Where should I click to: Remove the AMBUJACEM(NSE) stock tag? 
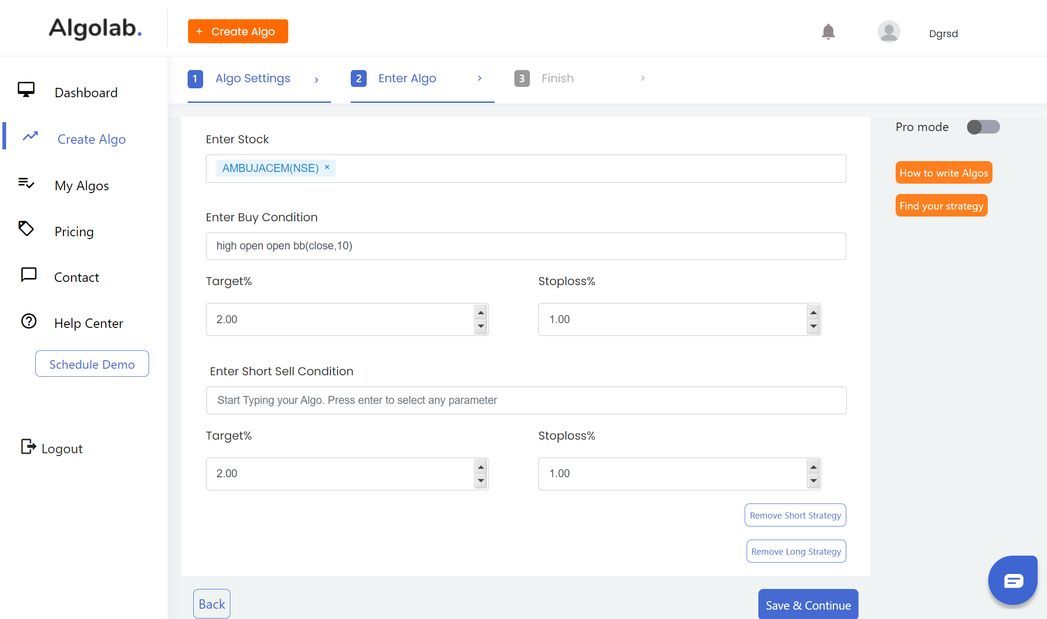pyautogui.click(x=327, y=168)
